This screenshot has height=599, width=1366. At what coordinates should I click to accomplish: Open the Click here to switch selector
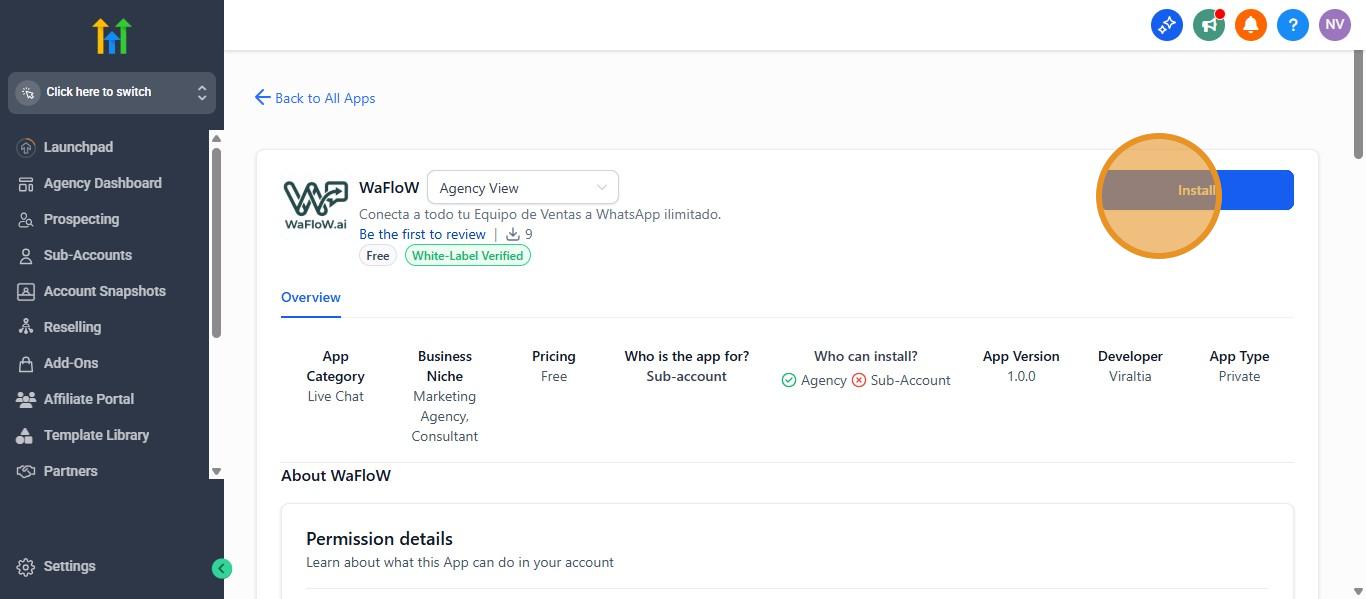point(112,93)
